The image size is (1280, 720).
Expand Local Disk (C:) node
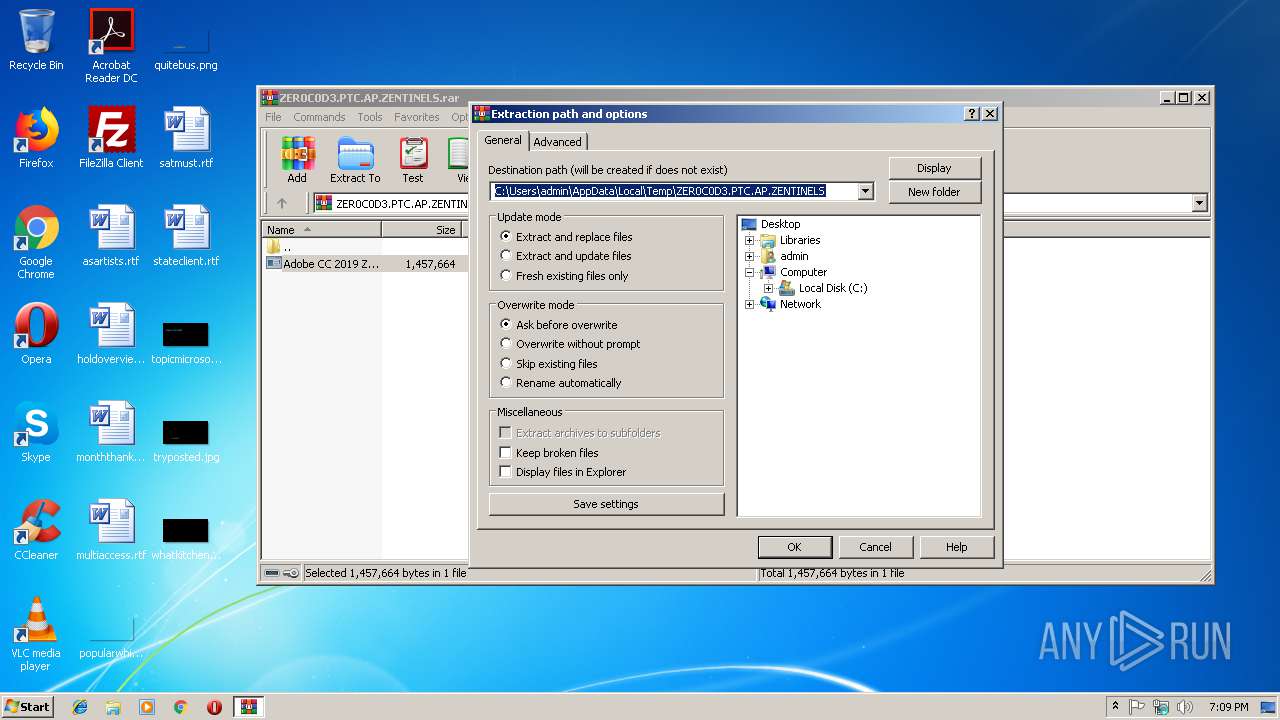[768, 288]
